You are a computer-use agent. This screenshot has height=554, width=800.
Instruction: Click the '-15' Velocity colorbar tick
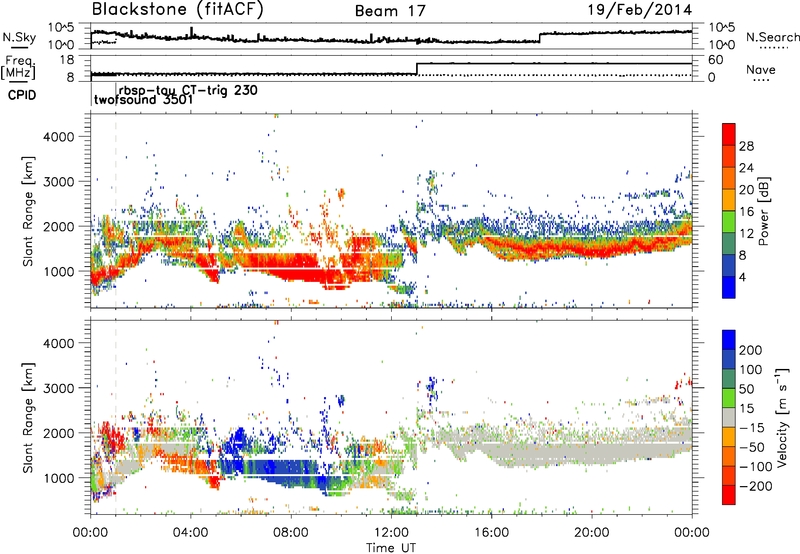tap(751, 427)
